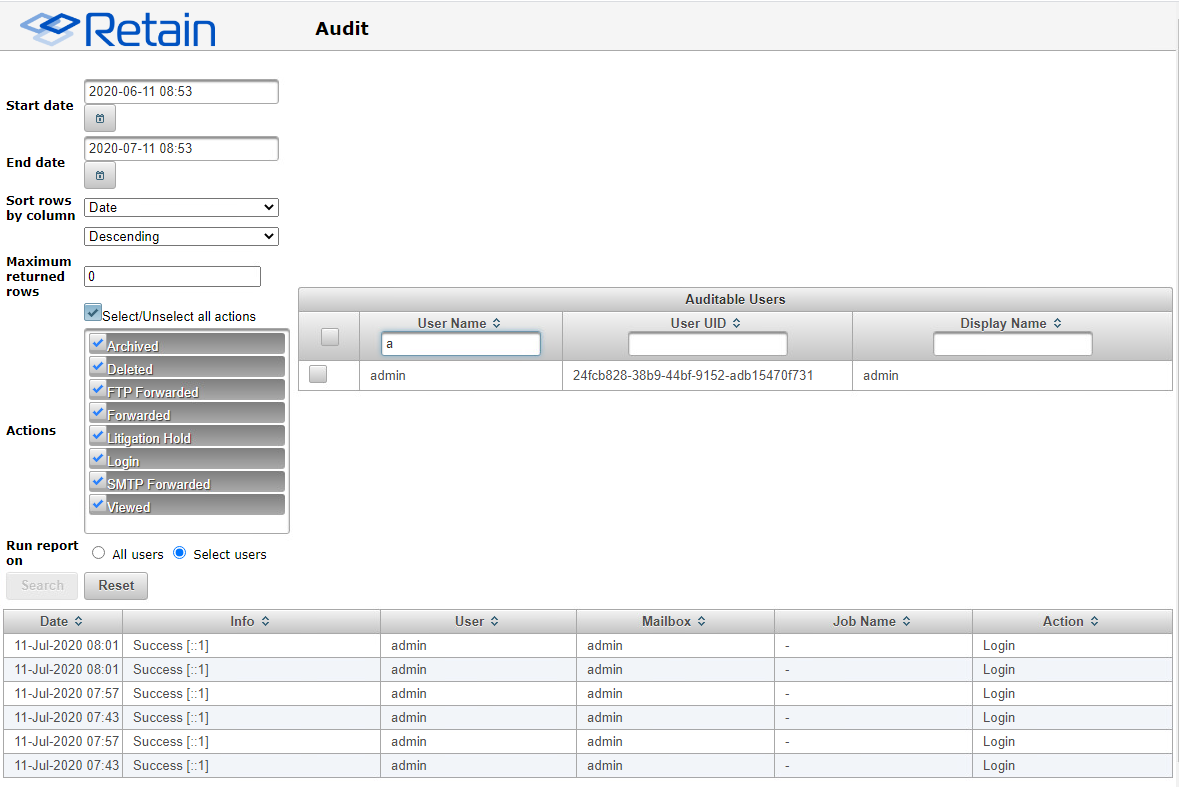Select the All users radio button
The width and height of the screenshot is (1179, 787).
[99, 553]
